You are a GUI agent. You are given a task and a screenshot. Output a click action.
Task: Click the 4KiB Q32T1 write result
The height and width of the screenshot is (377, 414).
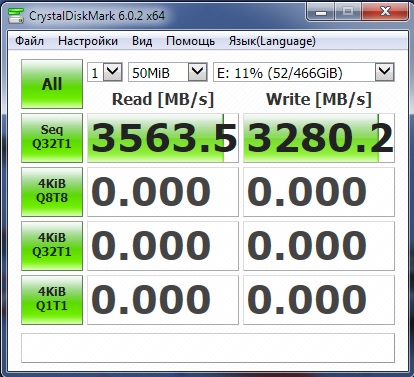319,246
